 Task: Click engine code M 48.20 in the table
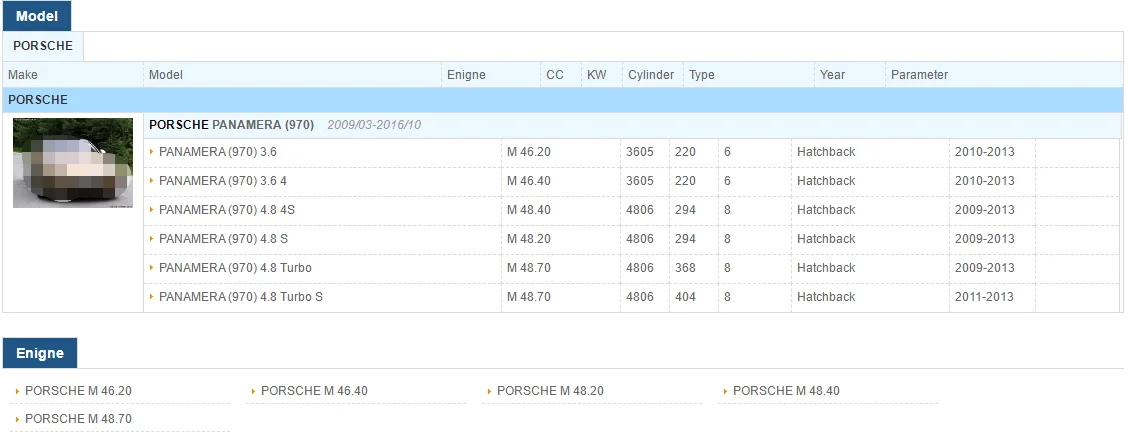point(529,239)
